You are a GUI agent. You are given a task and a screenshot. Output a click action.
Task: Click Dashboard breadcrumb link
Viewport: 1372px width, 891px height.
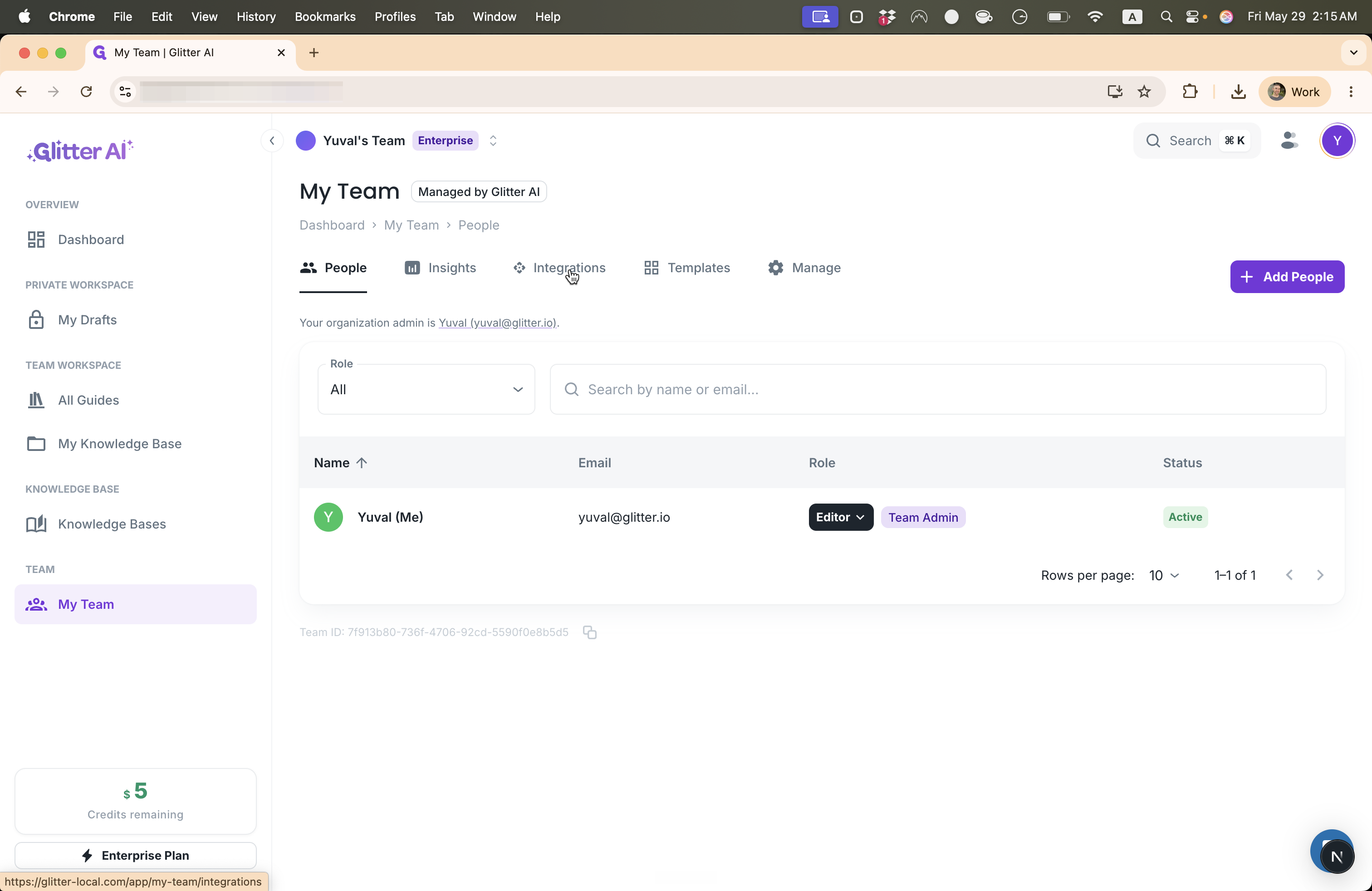click(332, 225)
